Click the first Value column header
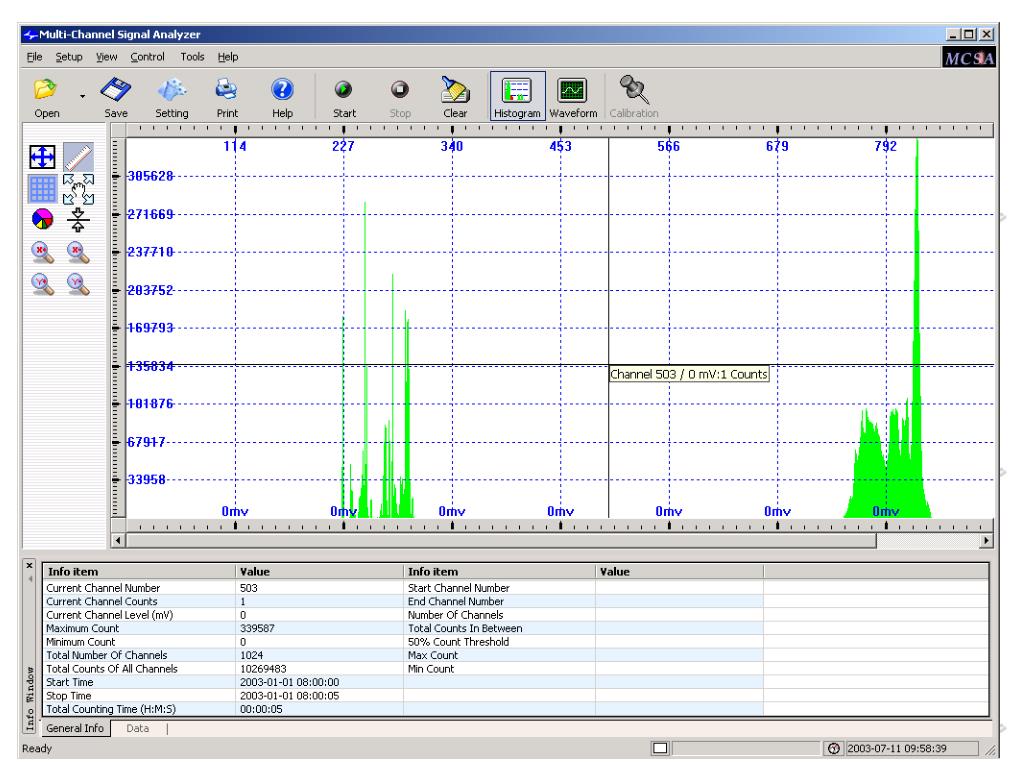This screenshot has height=768, width=1024. click(319, 571)
